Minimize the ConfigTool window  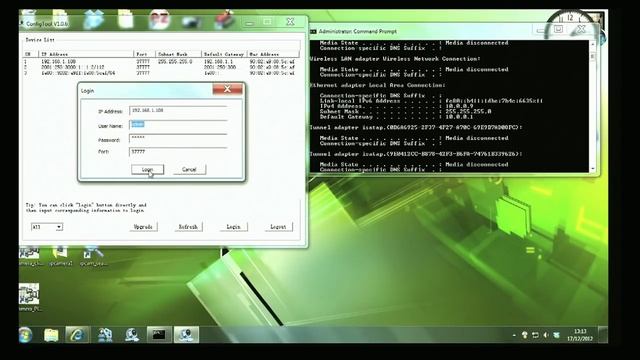pyautogui.click(x=250, y=23)
